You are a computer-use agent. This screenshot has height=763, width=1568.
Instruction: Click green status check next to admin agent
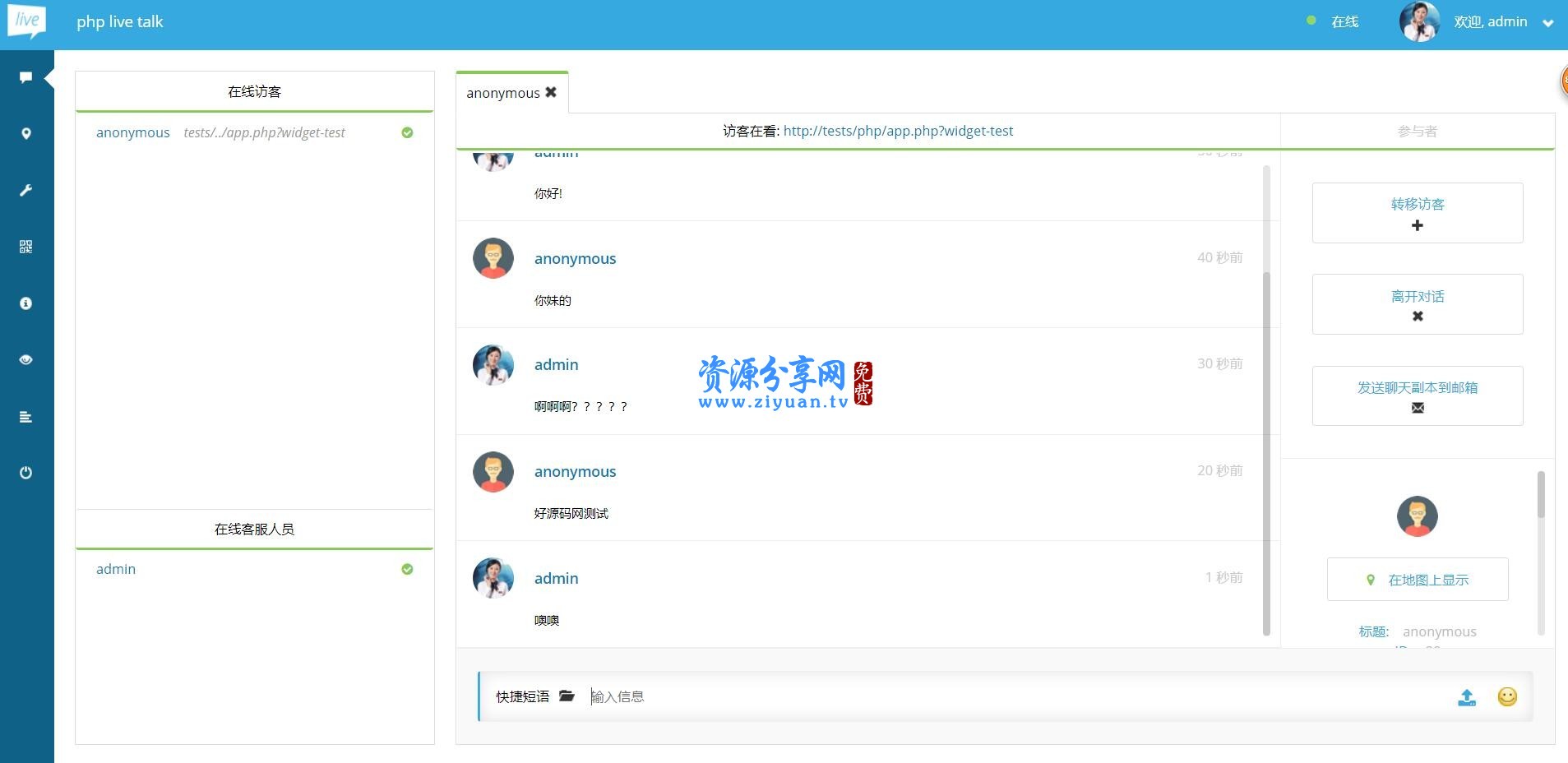pyautogui.click(x=407, y=569)
